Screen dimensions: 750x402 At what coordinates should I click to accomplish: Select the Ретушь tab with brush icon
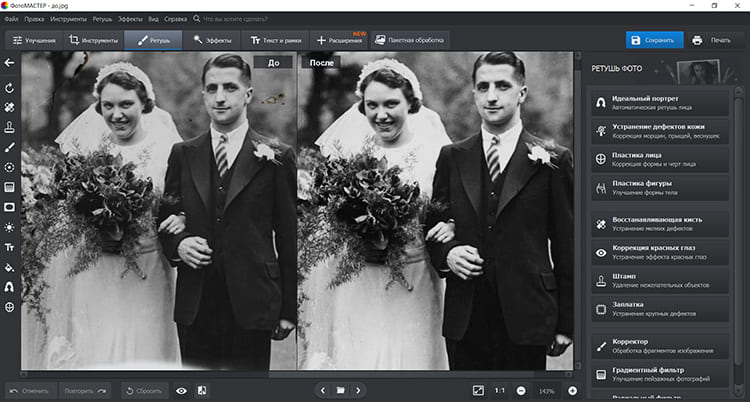(x=153, y=40)
